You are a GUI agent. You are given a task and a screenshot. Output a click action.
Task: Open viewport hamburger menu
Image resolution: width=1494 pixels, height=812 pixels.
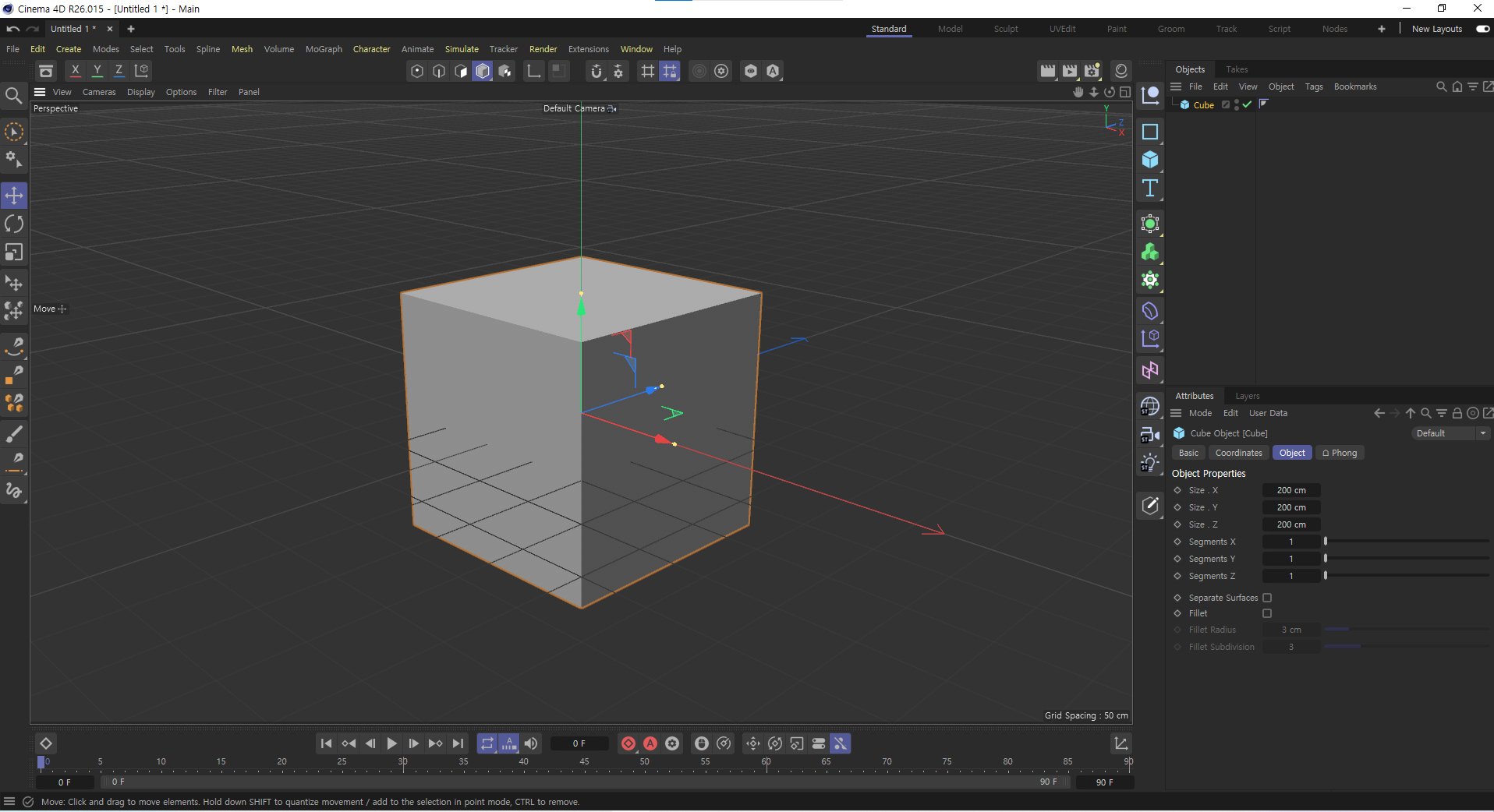[x=40, y=92]
